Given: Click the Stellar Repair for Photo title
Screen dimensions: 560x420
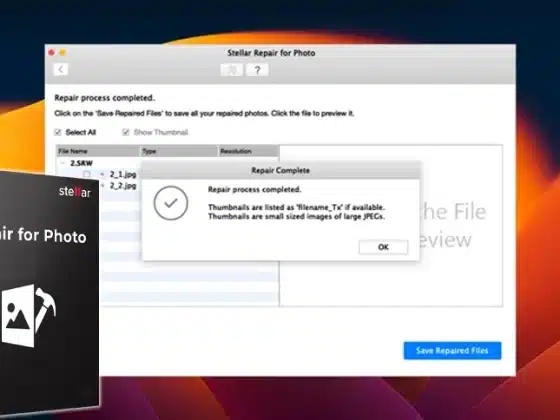Looking at the screenshot, I should pos(271,53).
